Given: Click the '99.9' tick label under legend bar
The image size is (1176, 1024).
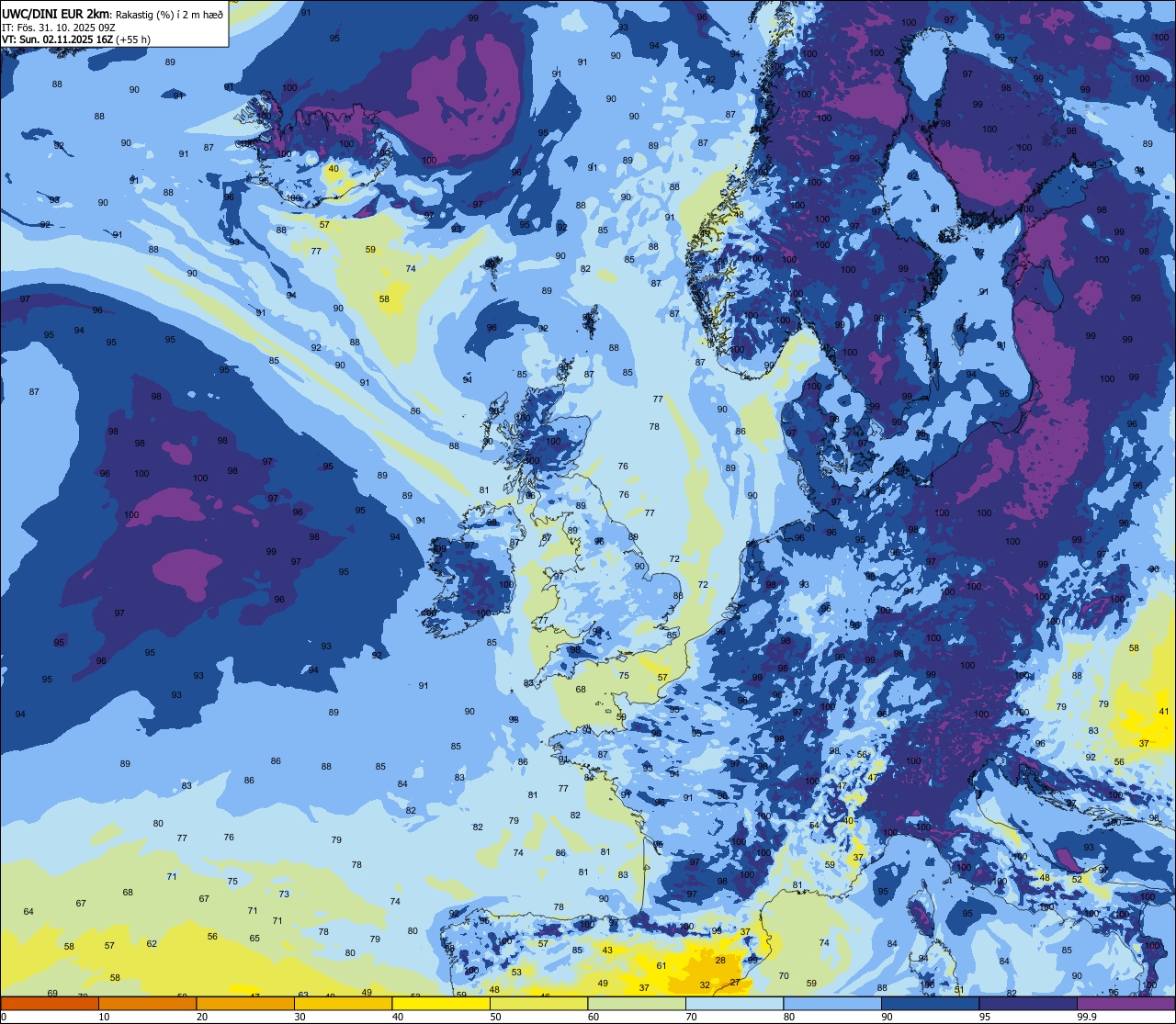Looking at the screenshot, I should point(1088,1017).
